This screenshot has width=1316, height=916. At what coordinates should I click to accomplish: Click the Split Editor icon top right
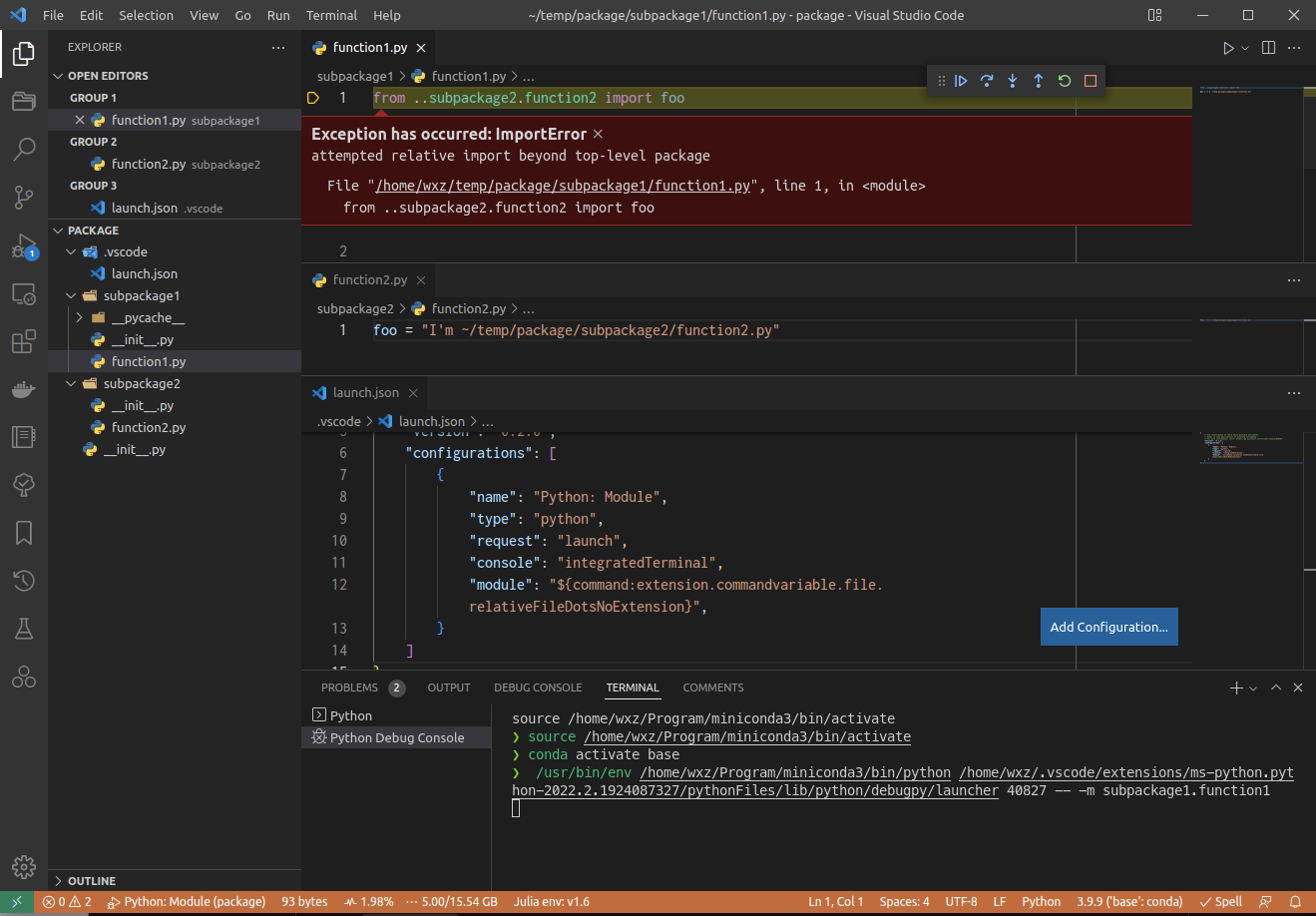pos(1267,47)
